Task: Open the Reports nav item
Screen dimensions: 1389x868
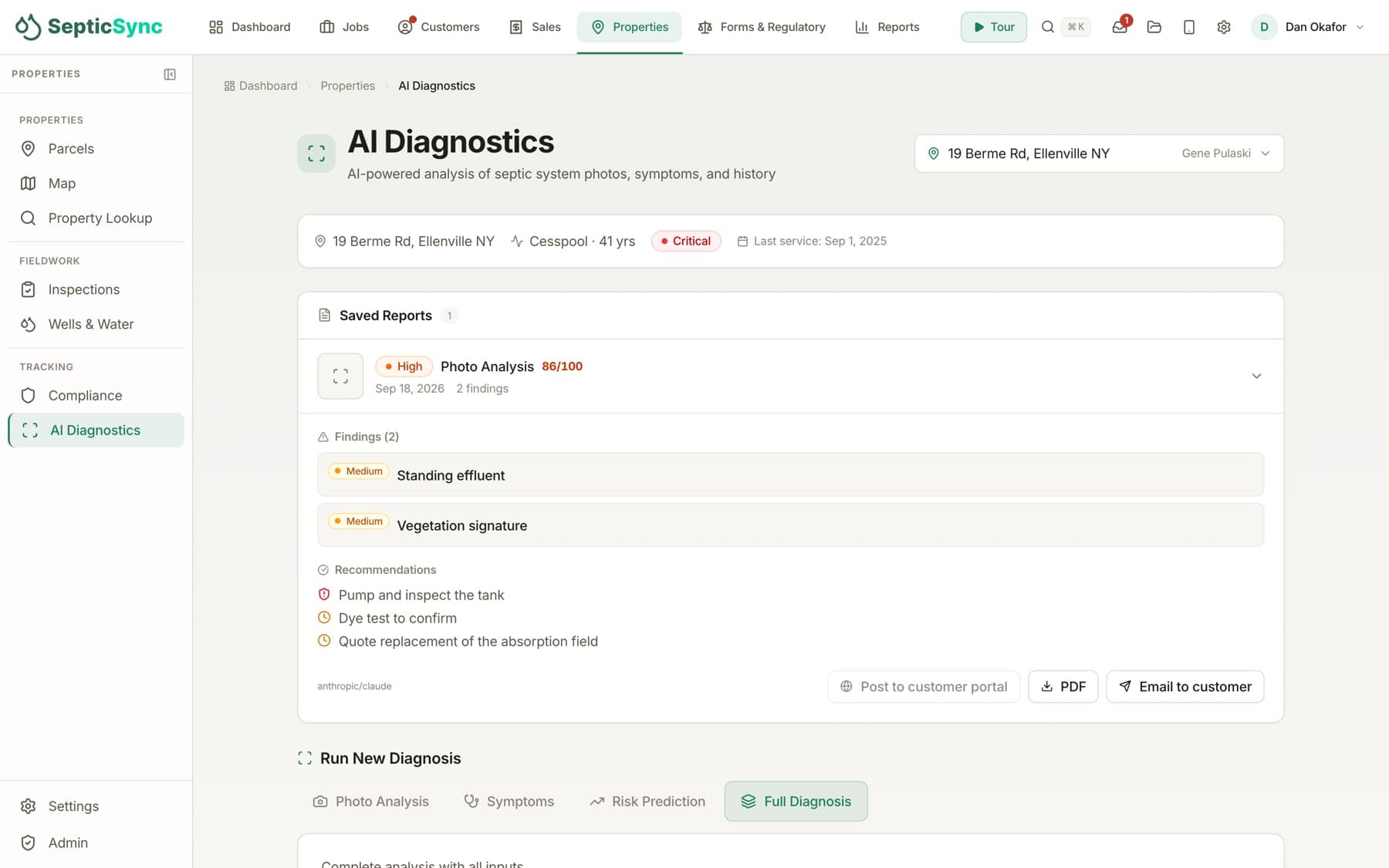Action: [x=887, y=27]
